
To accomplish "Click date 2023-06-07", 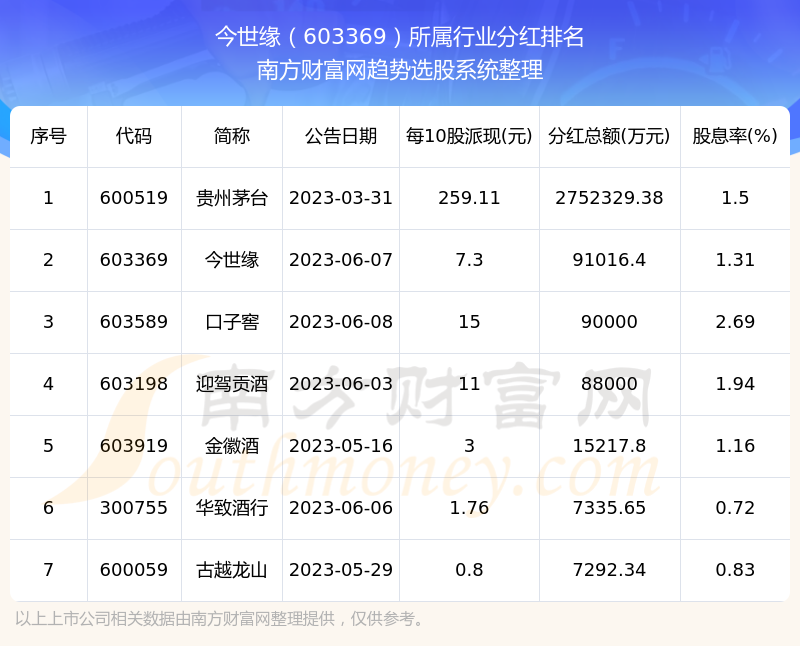I will click(341, 260).
